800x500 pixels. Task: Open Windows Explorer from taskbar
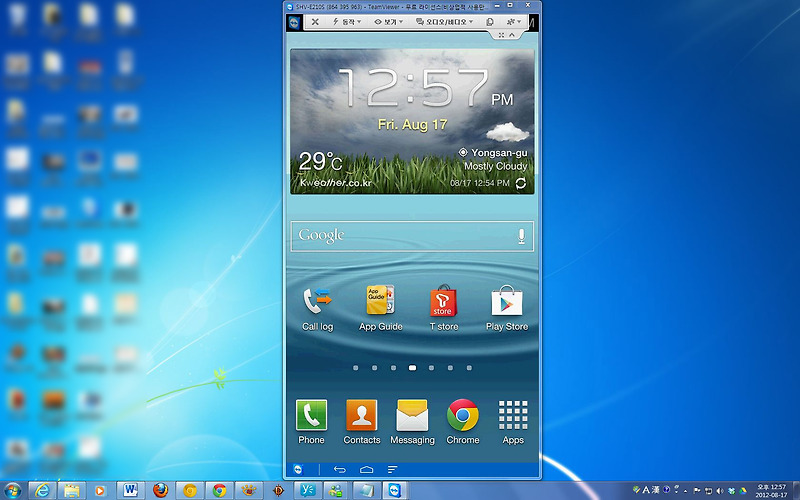[x=71, y=490]
